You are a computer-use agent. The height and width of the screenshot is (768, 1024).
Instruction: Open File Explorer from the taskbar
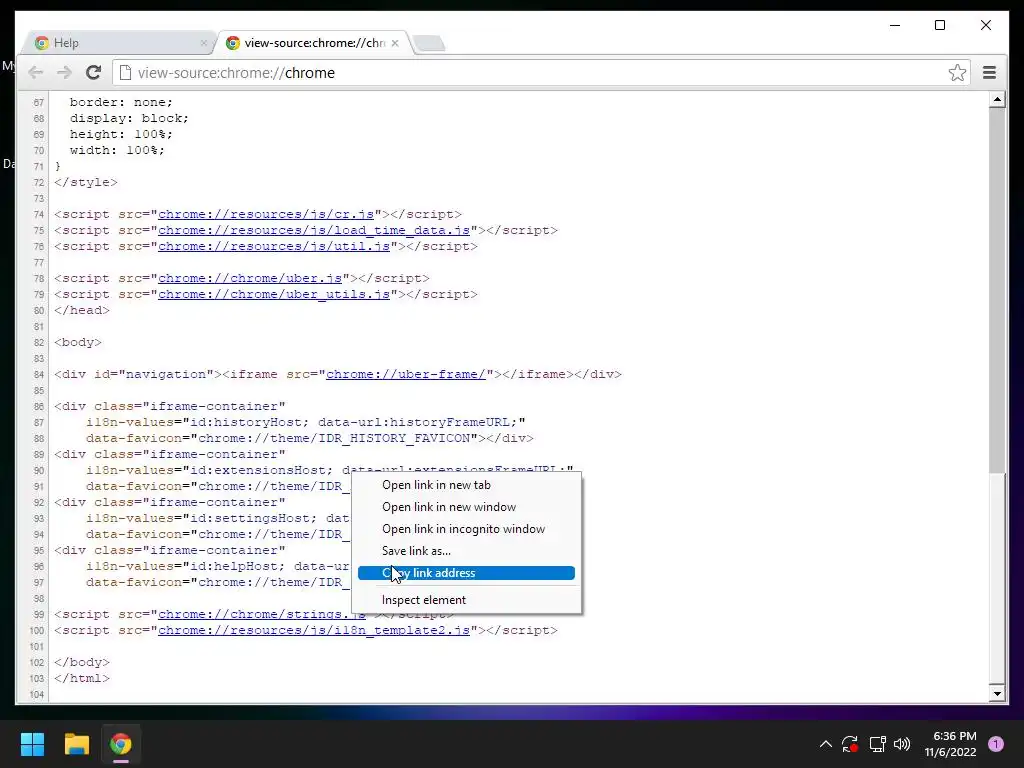pos(76,744)
